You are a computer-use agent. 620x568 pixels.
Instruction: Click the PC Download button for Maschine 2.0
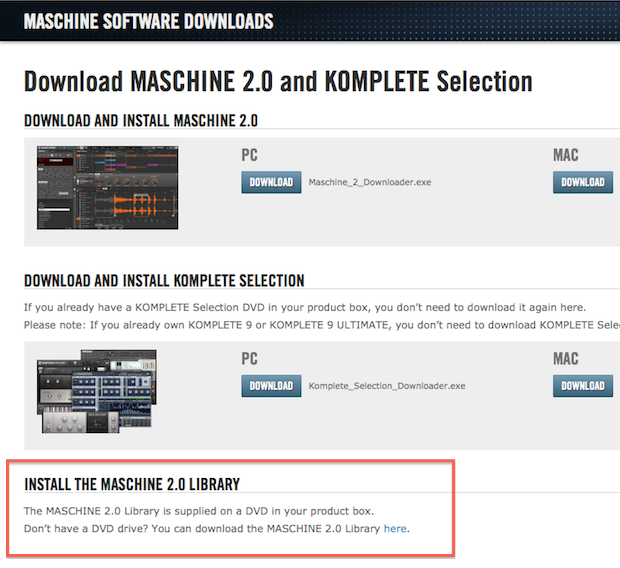[x=270, y=183]
